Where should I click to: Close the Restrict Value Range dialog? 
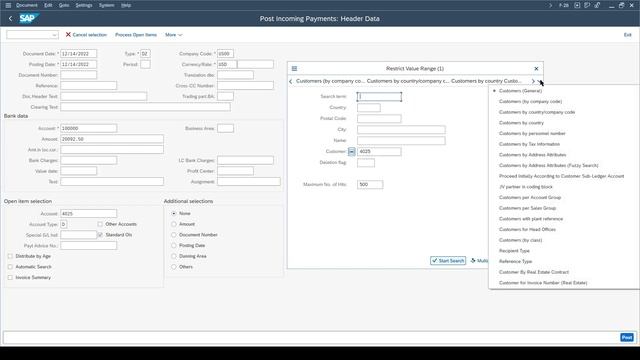point(536,69)
